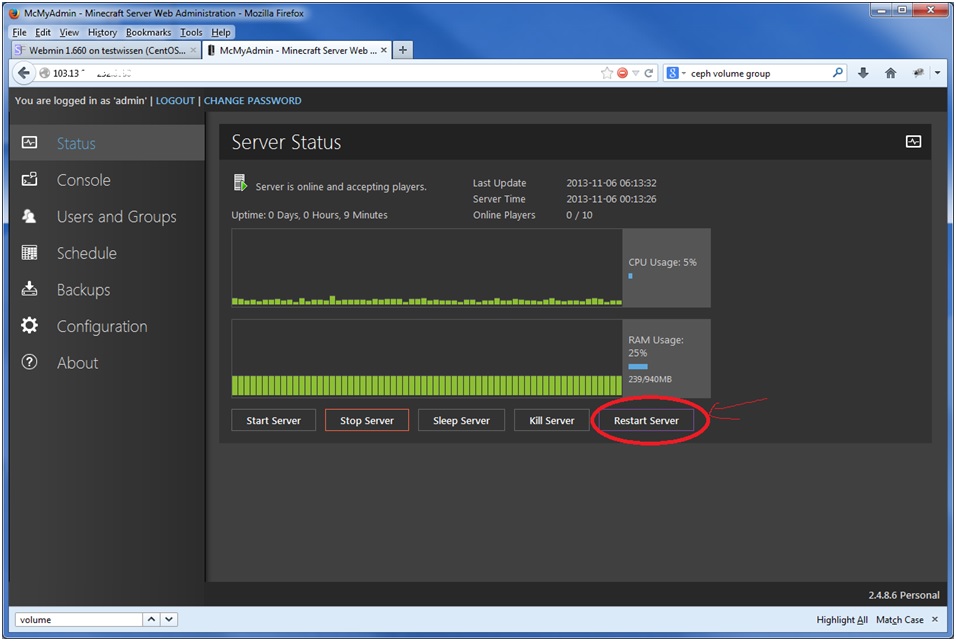Click the find next down arrow
Viewport: 956px width, 641px height.
coord(169,619)
